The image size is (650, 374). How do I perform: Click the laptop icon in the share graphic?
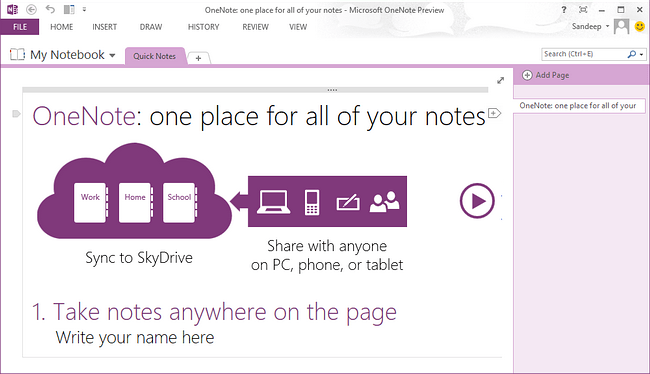tap(274, 202)
